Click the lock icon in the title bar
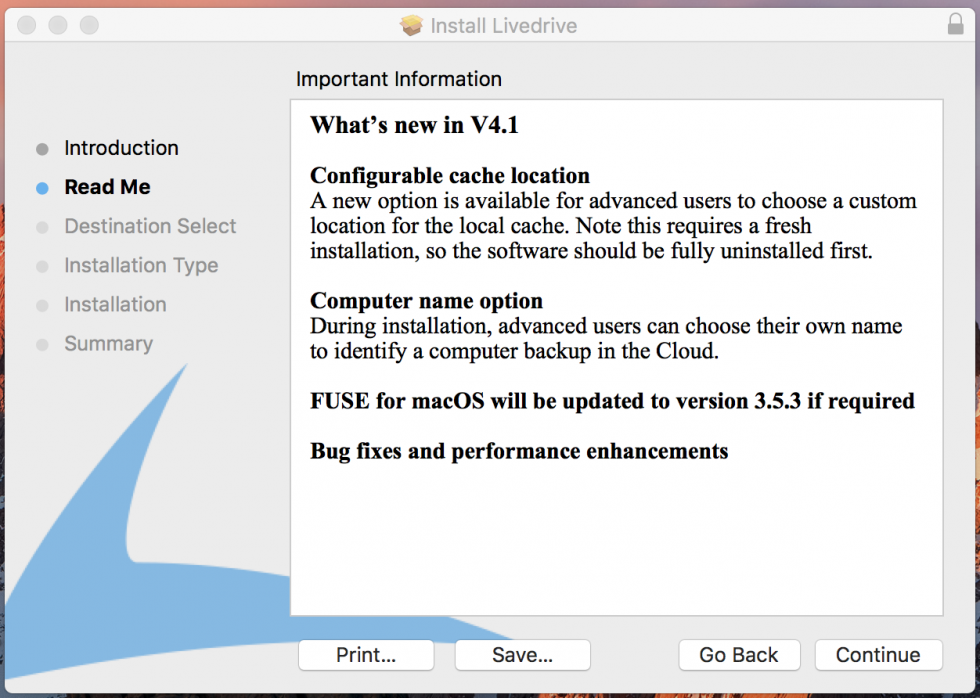980x698 pixels. click(955, 24)
